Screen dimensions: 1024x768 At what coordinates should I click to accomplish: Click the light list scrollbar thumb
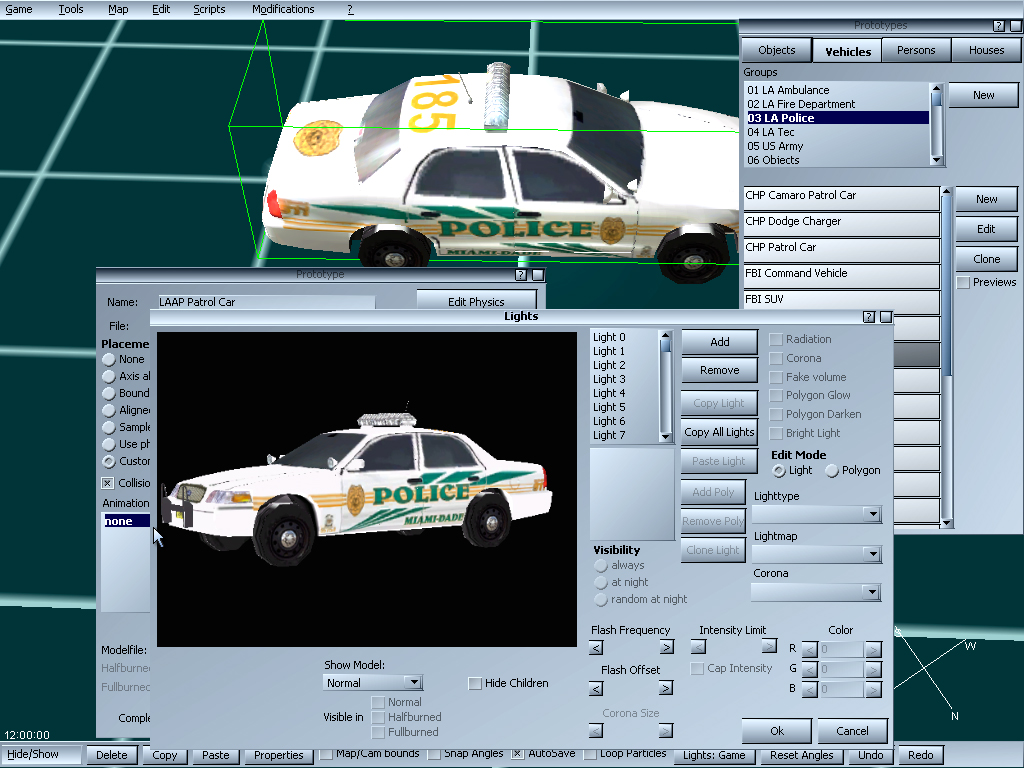pyautogui.click(x=665, y=346)
